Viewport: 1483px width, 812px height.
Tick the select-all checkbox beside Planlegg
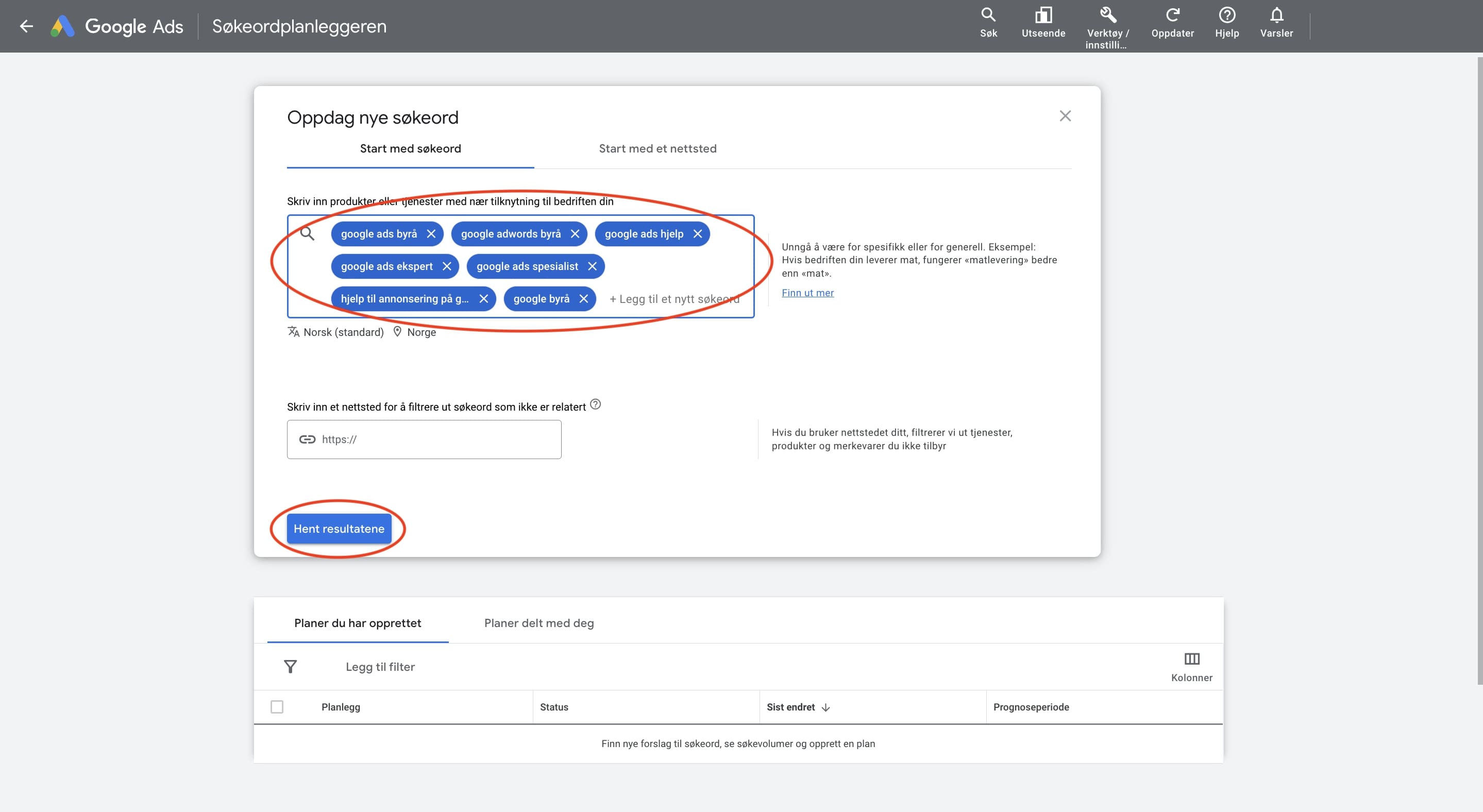pos(277,707)
